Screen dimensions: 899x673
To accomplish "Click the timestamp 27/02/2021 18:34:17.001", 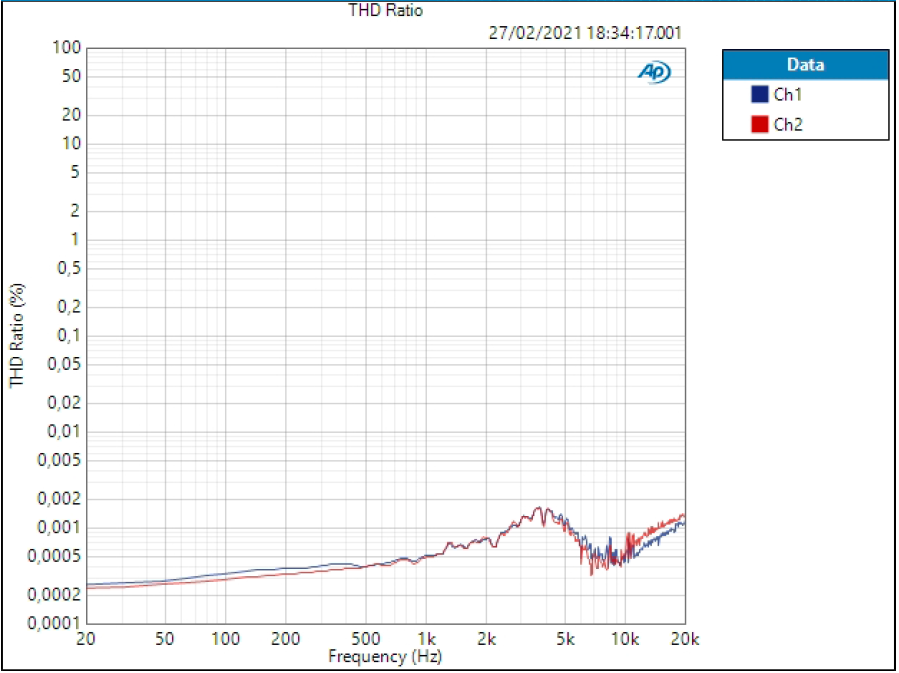I will click(585, 33).
